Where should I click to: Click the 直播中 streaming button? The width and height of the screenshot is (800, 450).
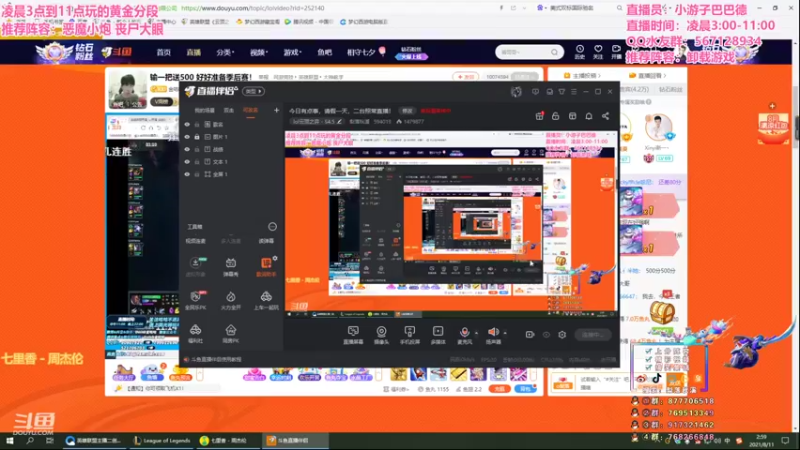tap(593, 335)
